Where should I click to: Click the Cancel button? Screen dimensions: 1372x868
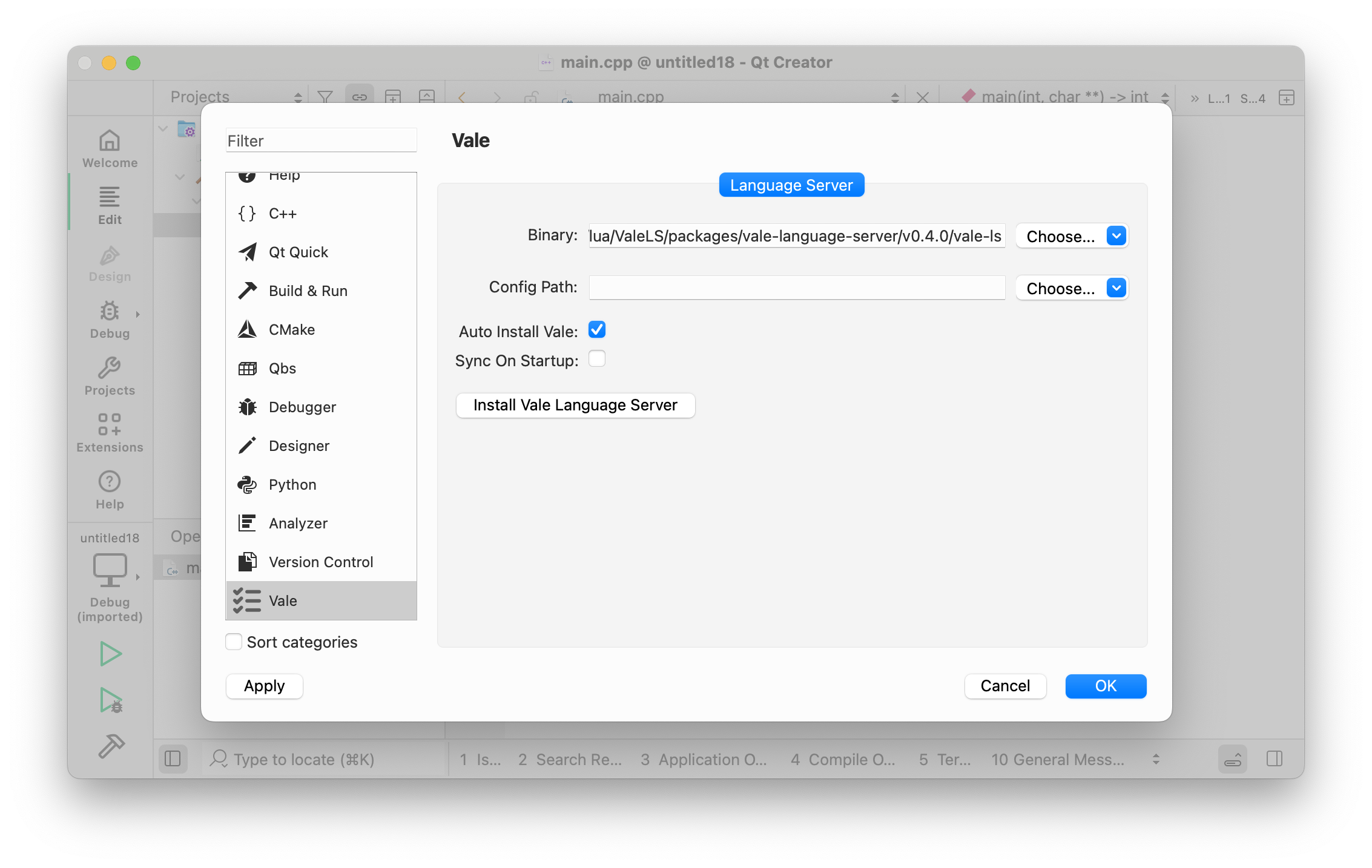tap(1004, 686)
